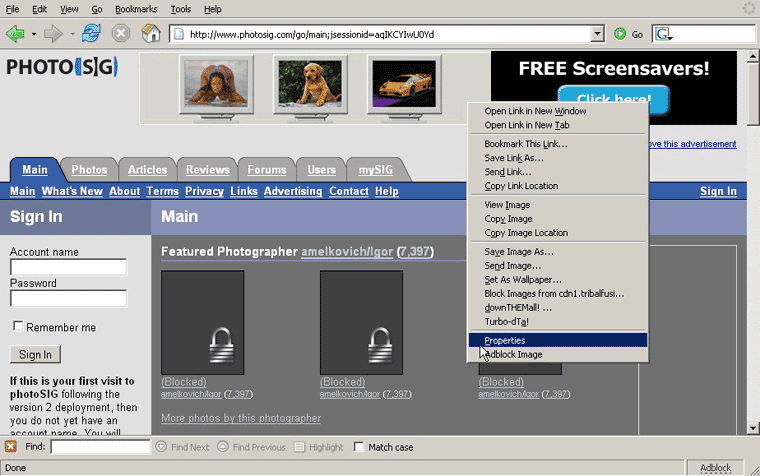Screen dimensions: 760x476
Task: Click the Stop loading icon
Action: click(121, 33)
